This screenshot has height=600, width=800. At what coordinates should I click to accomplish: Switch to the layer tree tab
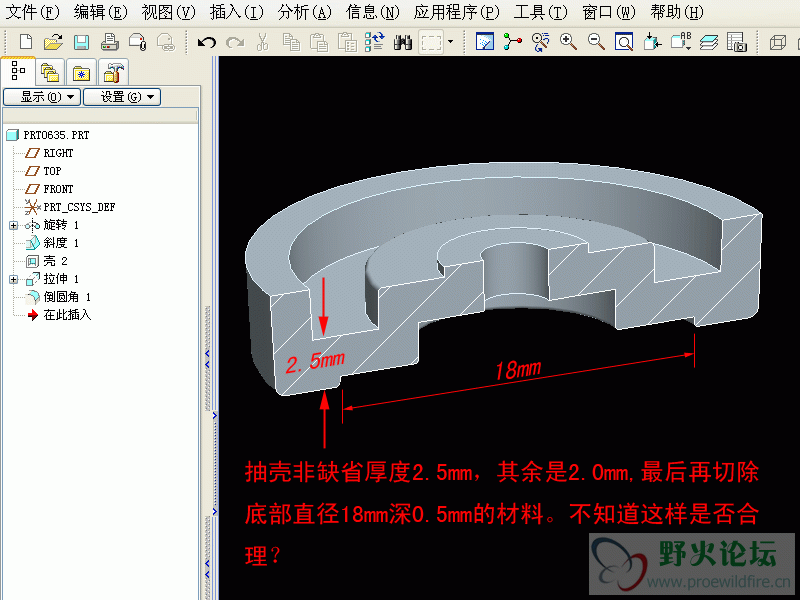[50, 72]
